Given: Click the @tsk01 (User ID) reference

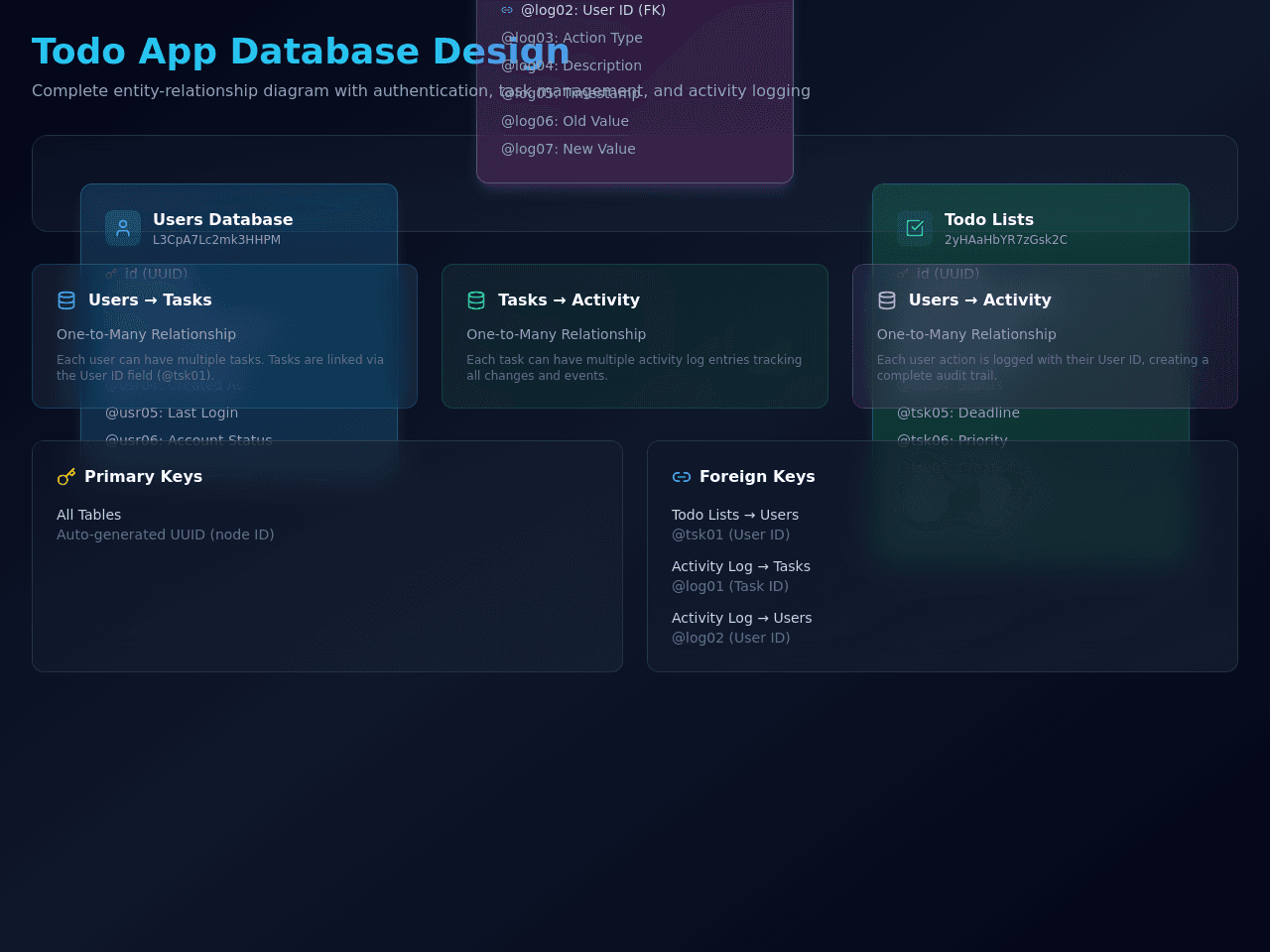Looking at the screenshot, I should coord(730,535).
